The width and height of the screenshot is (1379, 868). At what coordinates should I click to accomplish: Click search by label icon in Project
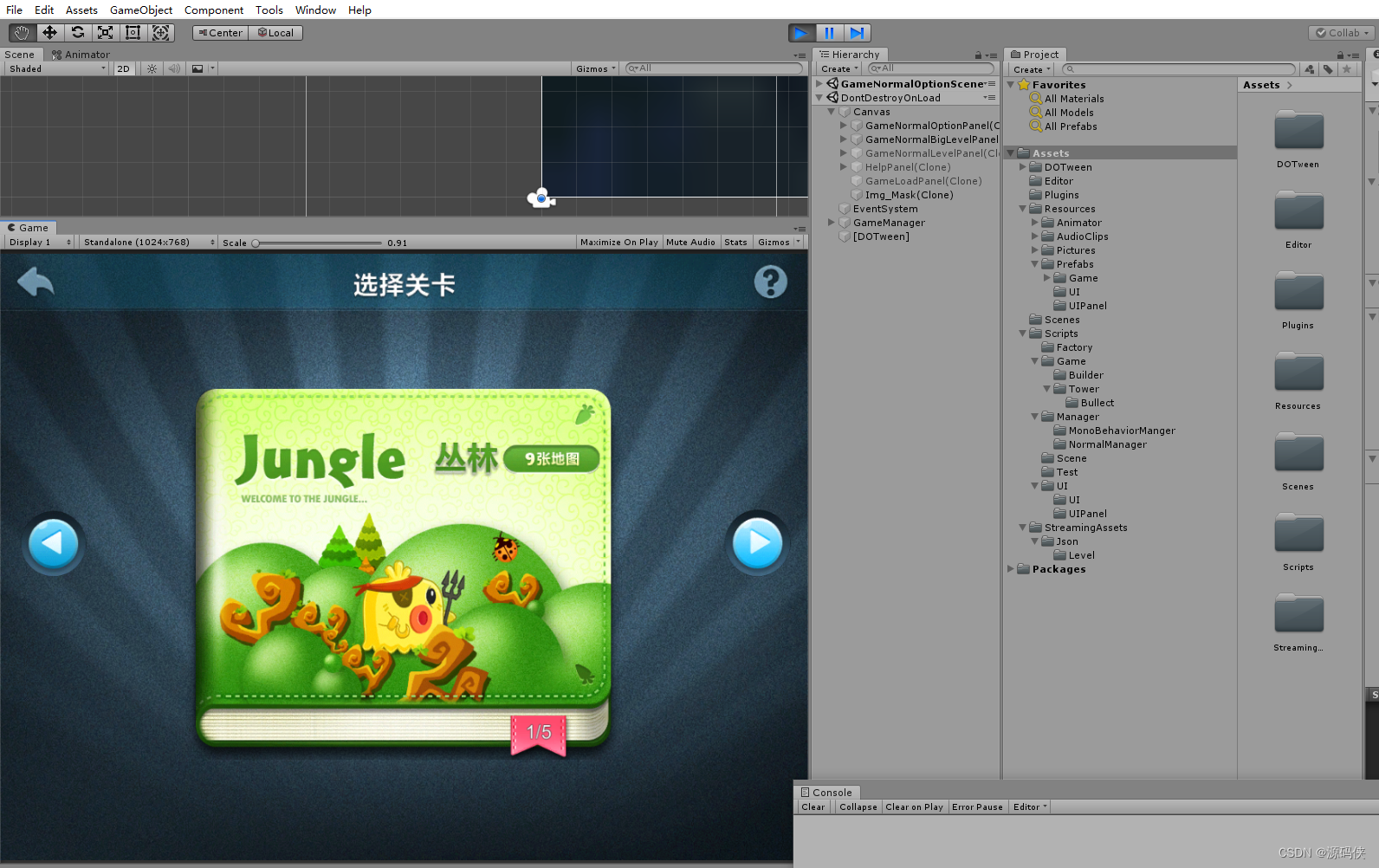coord(1328,69)
